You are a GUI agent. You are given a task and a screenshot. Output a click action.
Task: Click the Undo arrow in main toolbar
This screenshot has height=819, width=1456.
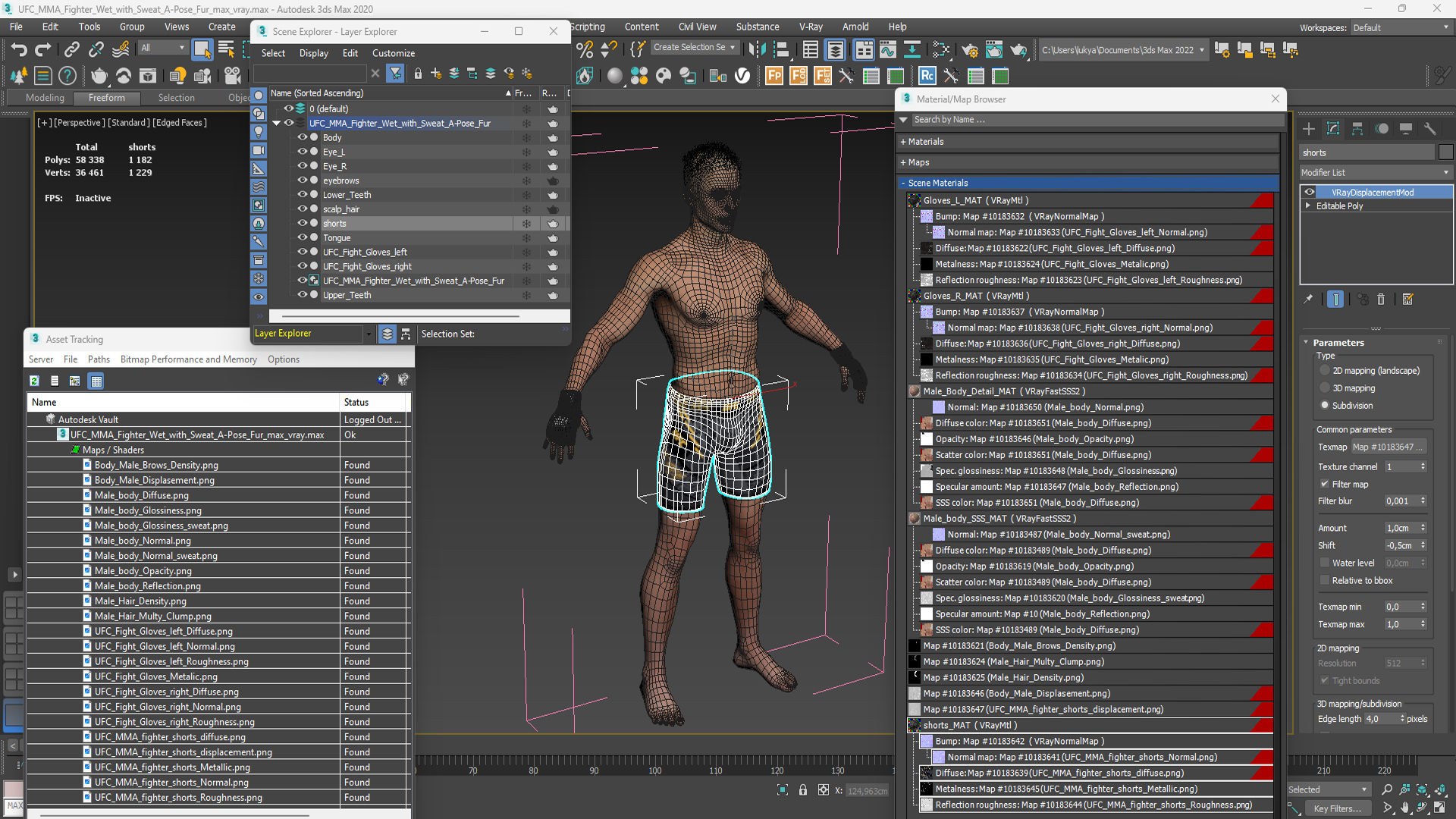click(19, 50)
